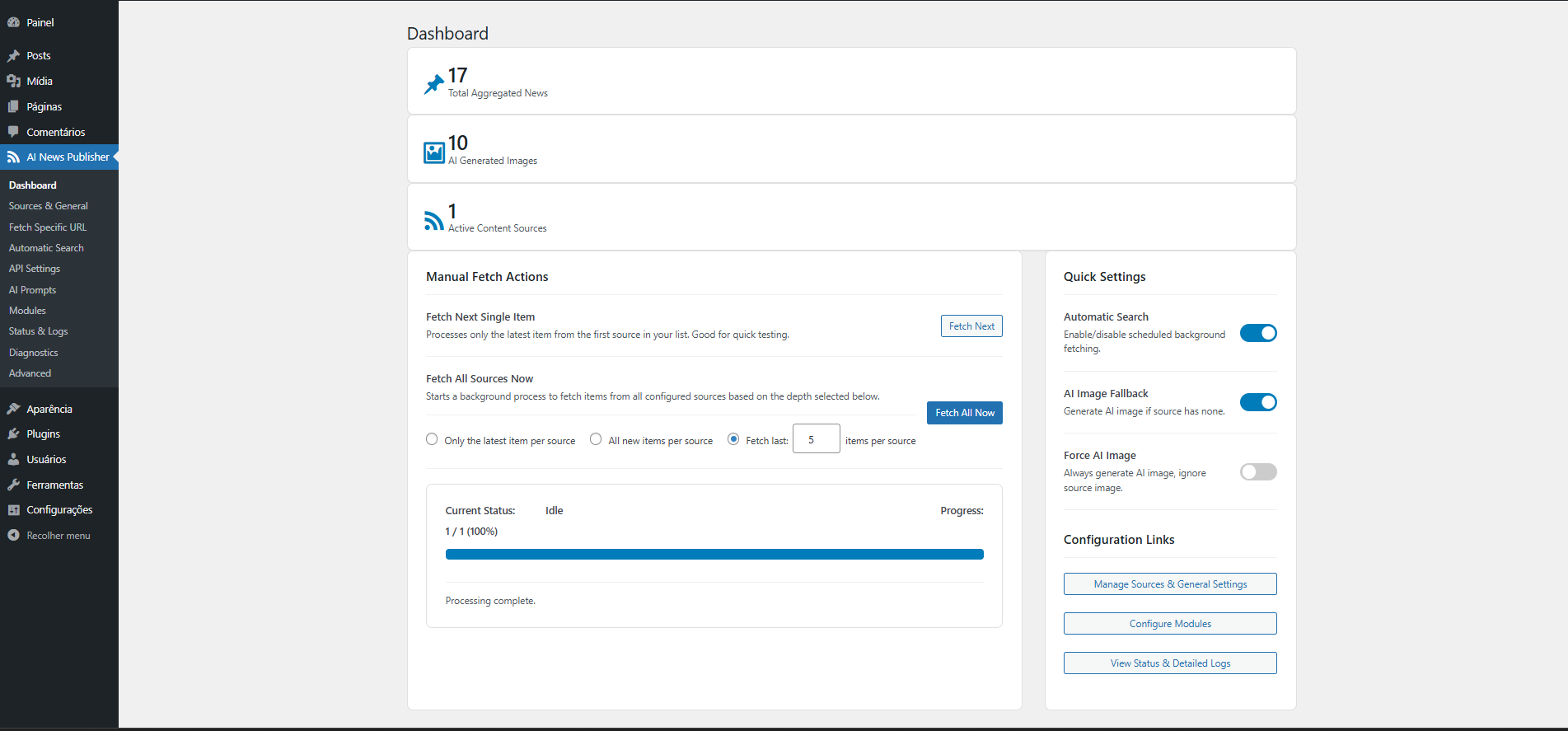Click the Páginas pages icon
This screenshot has height=731, width=1568.
[x=13, y=107]
